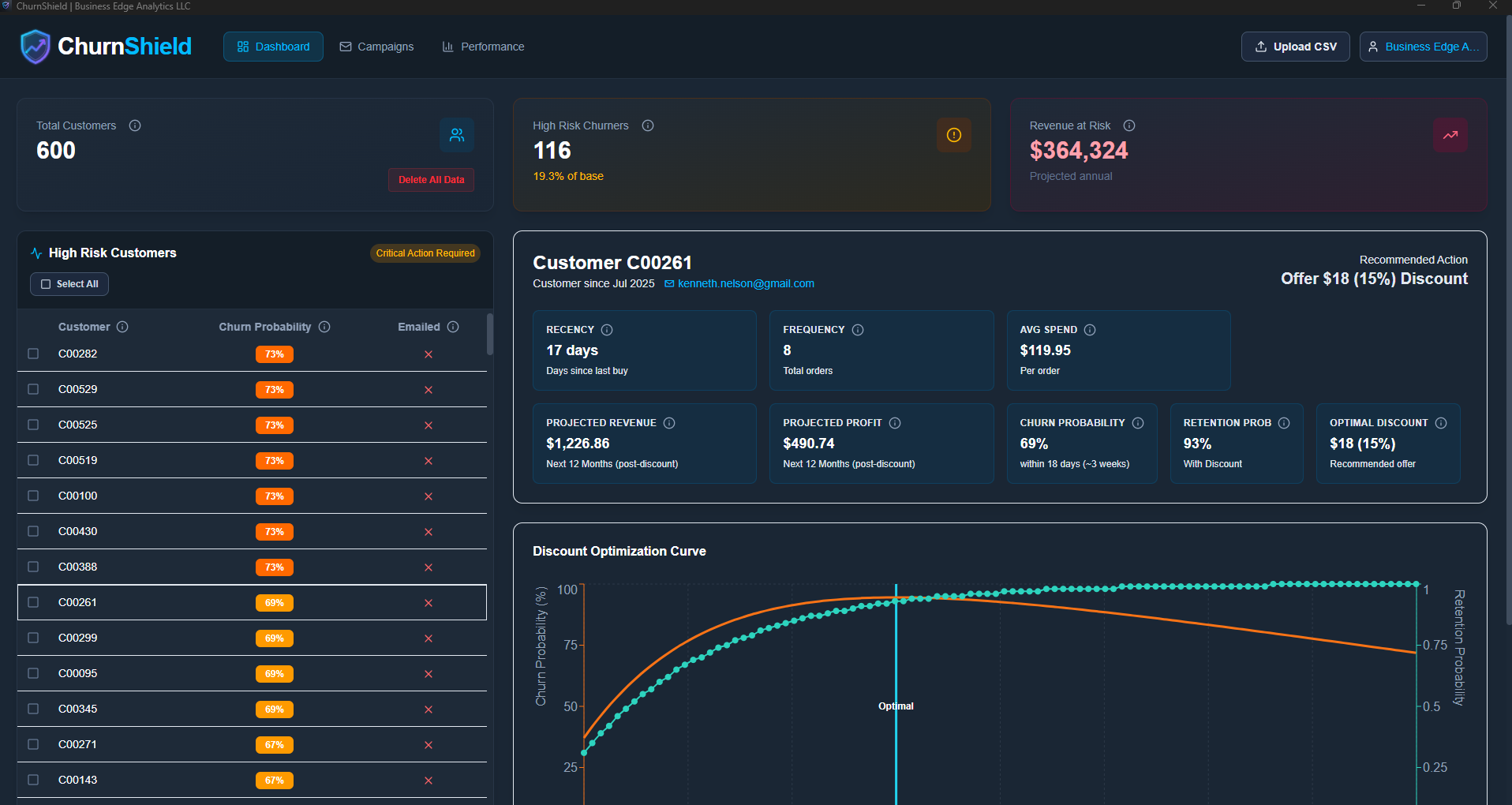Switch to the Campaigns tab

[376, 47]
